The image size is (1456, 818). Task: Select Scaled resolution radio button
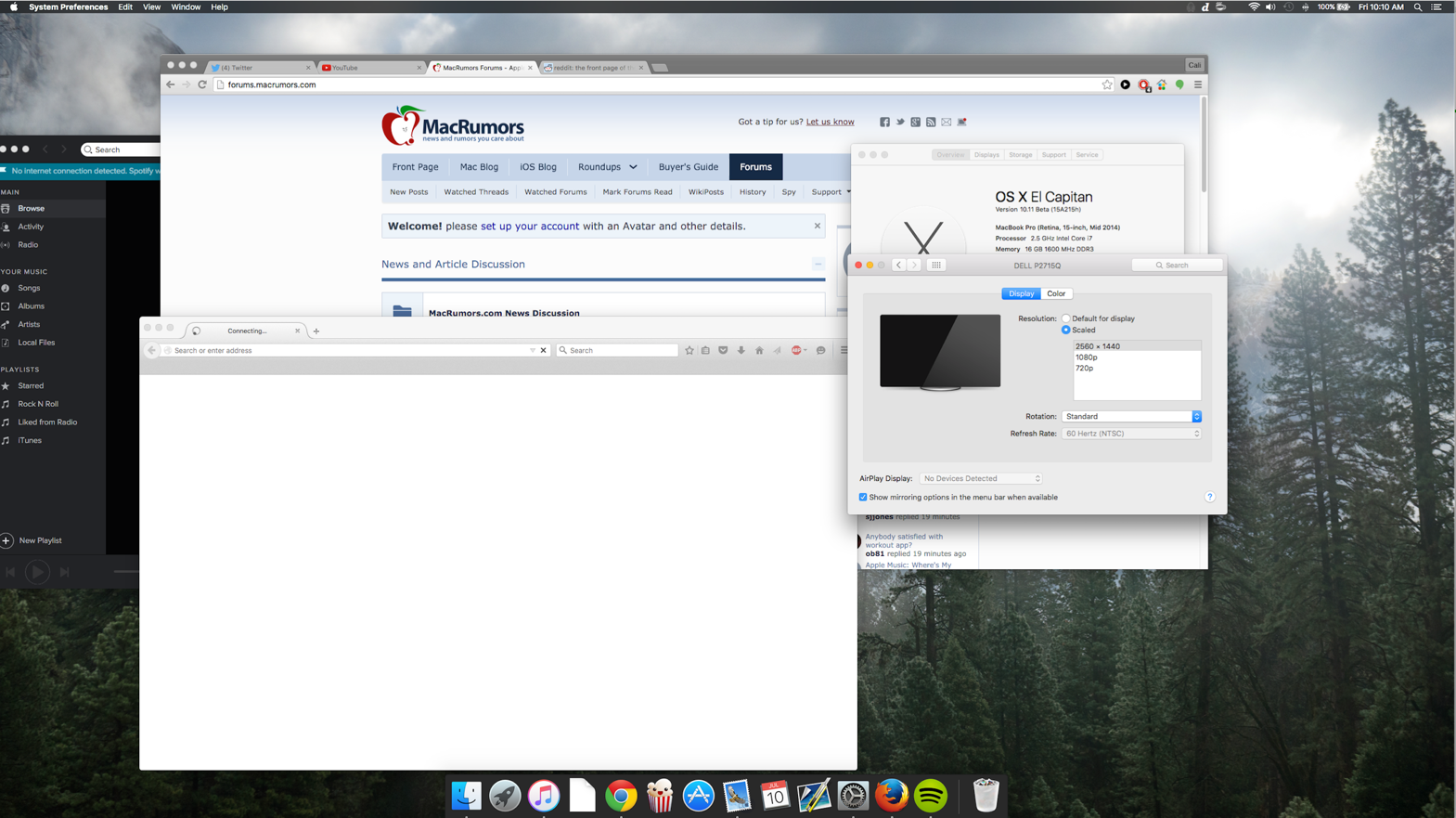pyautogui.click(x=1065, y=330)
